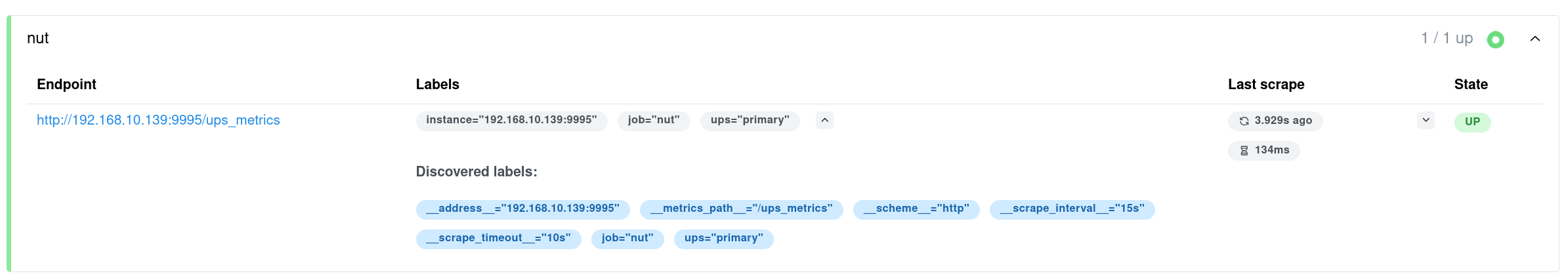The image size is (1568, 280).
Task: Click the blue job="nut" discovered label
Action: click(x=627, y=239)
